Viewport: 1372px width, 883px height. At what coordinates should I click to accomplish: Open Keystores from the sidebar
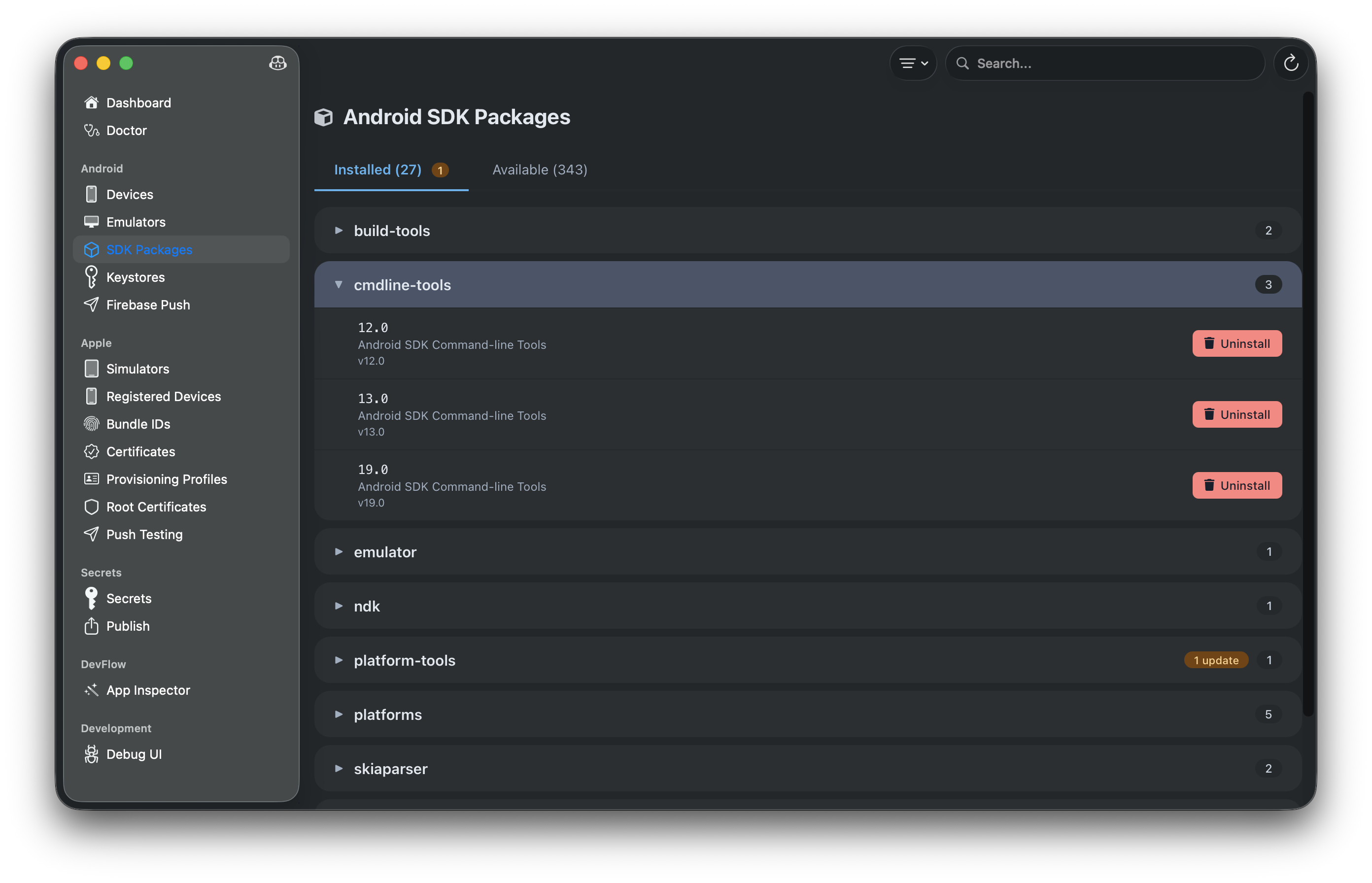tap(135, 277)
